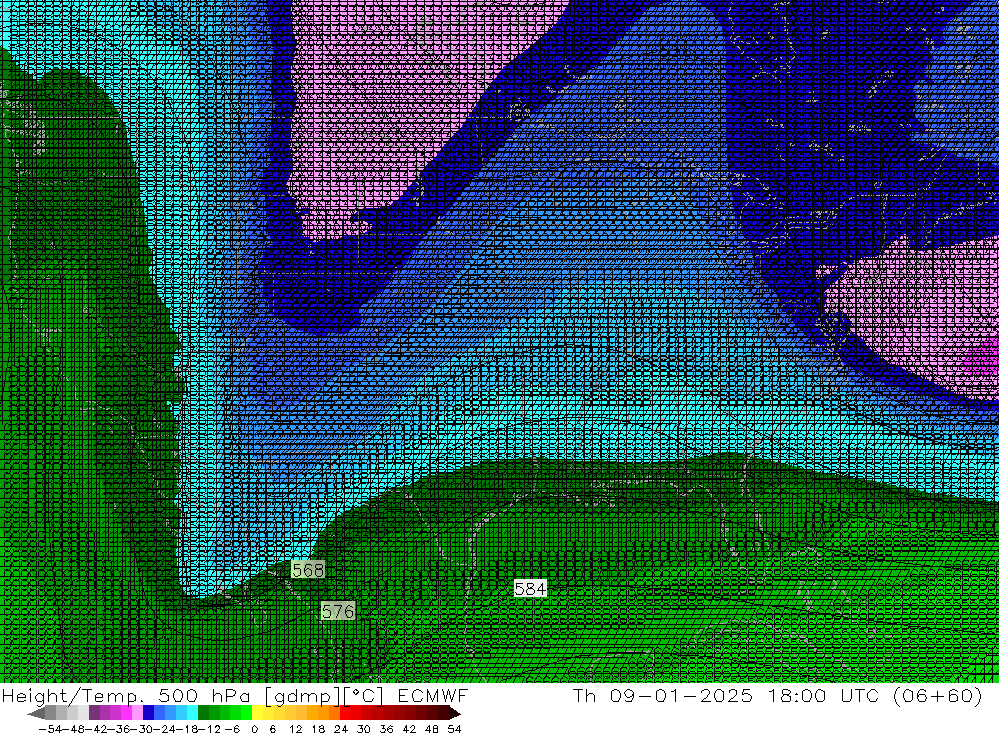Pick the cyan legend swatch
The width and height of the screenshot is (1000, 733).
192,713
